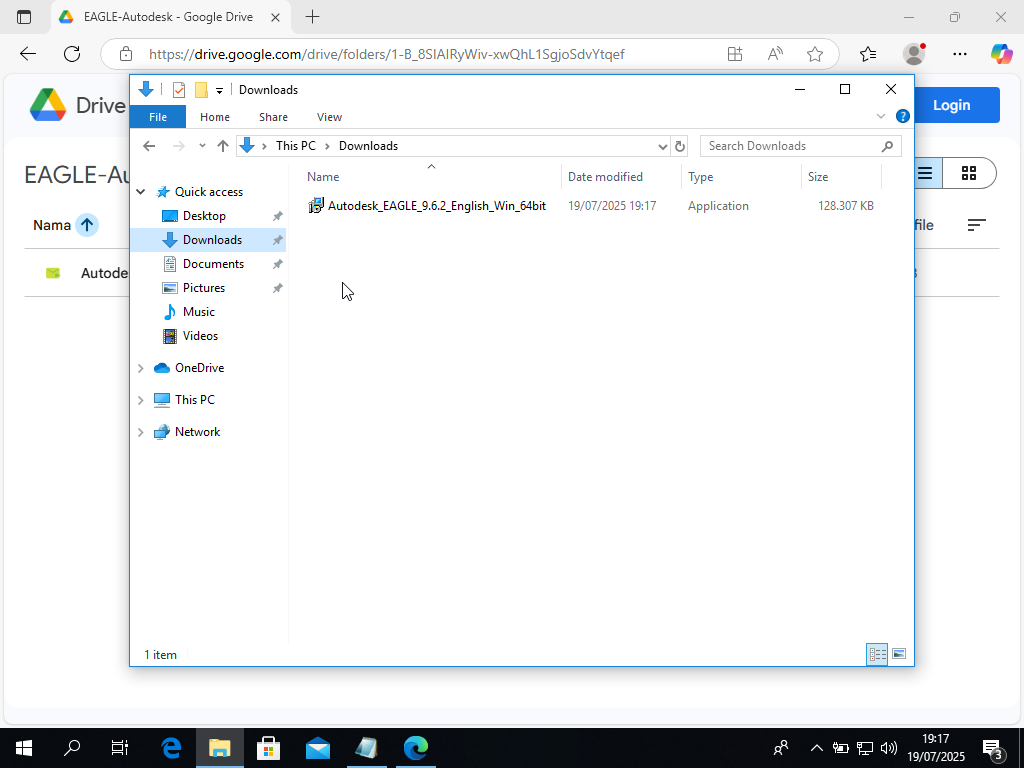Open Microsoft Store from the taskbar
The width and height of the screenshot is (1024, 768).
click(x=268, y=748)
